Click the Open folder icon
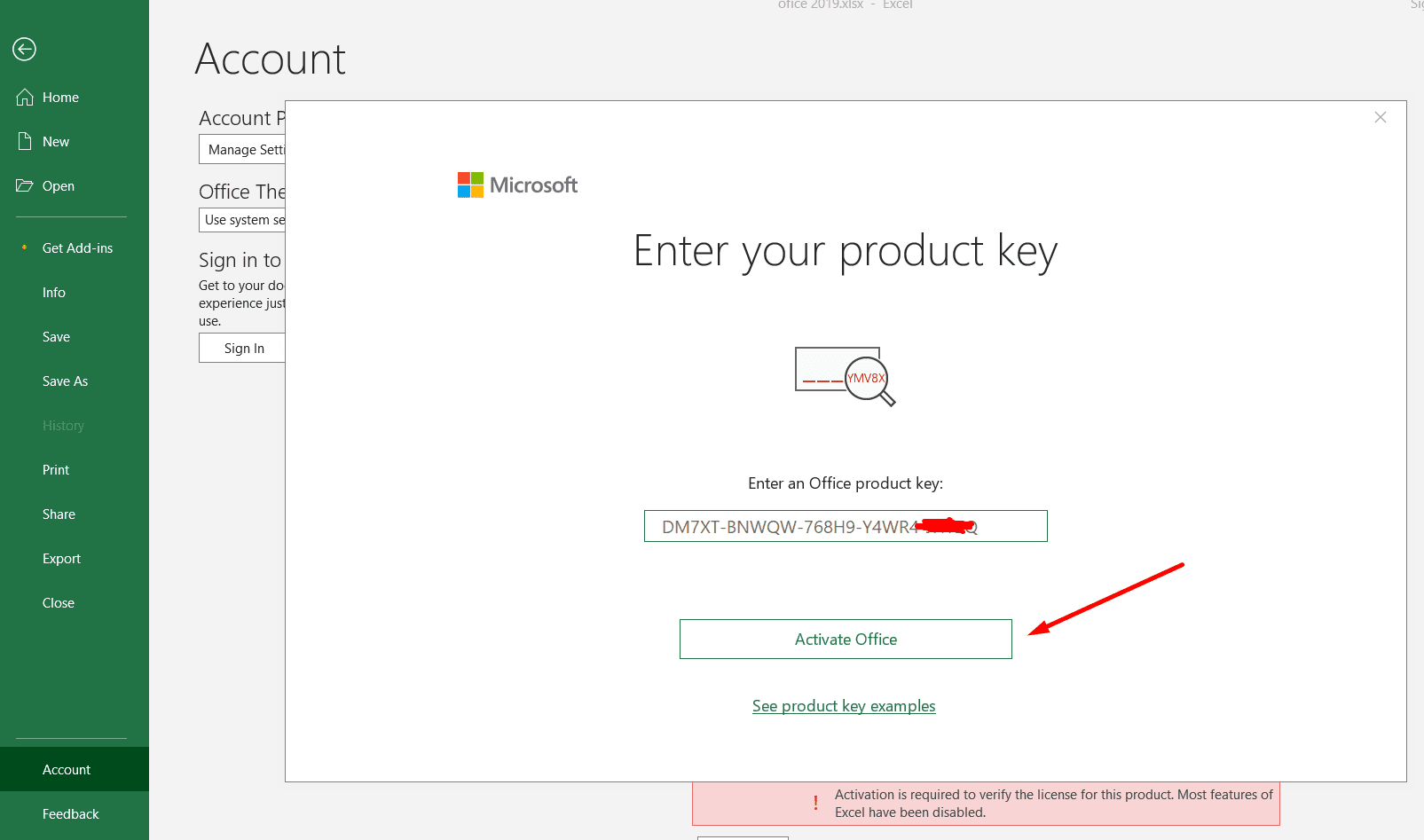 25,185
